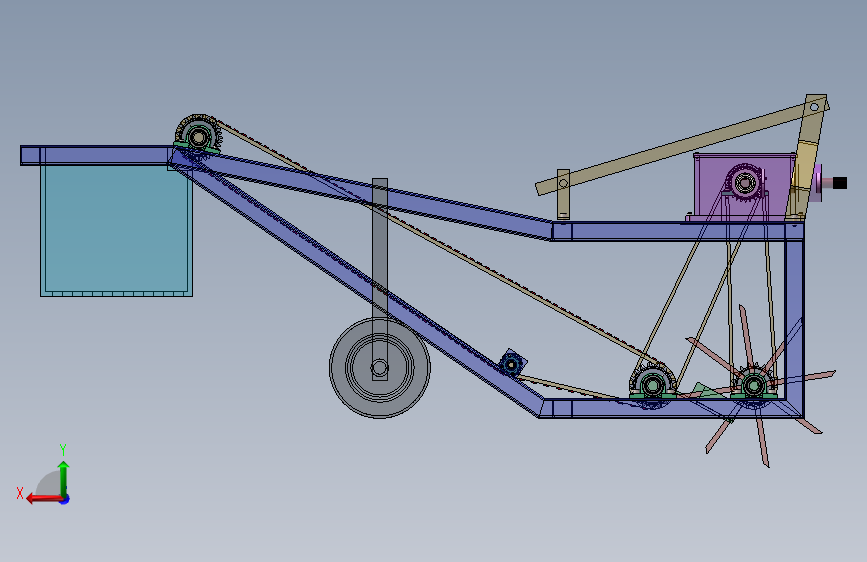The image size is (867, 562).
Task: Select the teal collection box
Action: [117, 230]
